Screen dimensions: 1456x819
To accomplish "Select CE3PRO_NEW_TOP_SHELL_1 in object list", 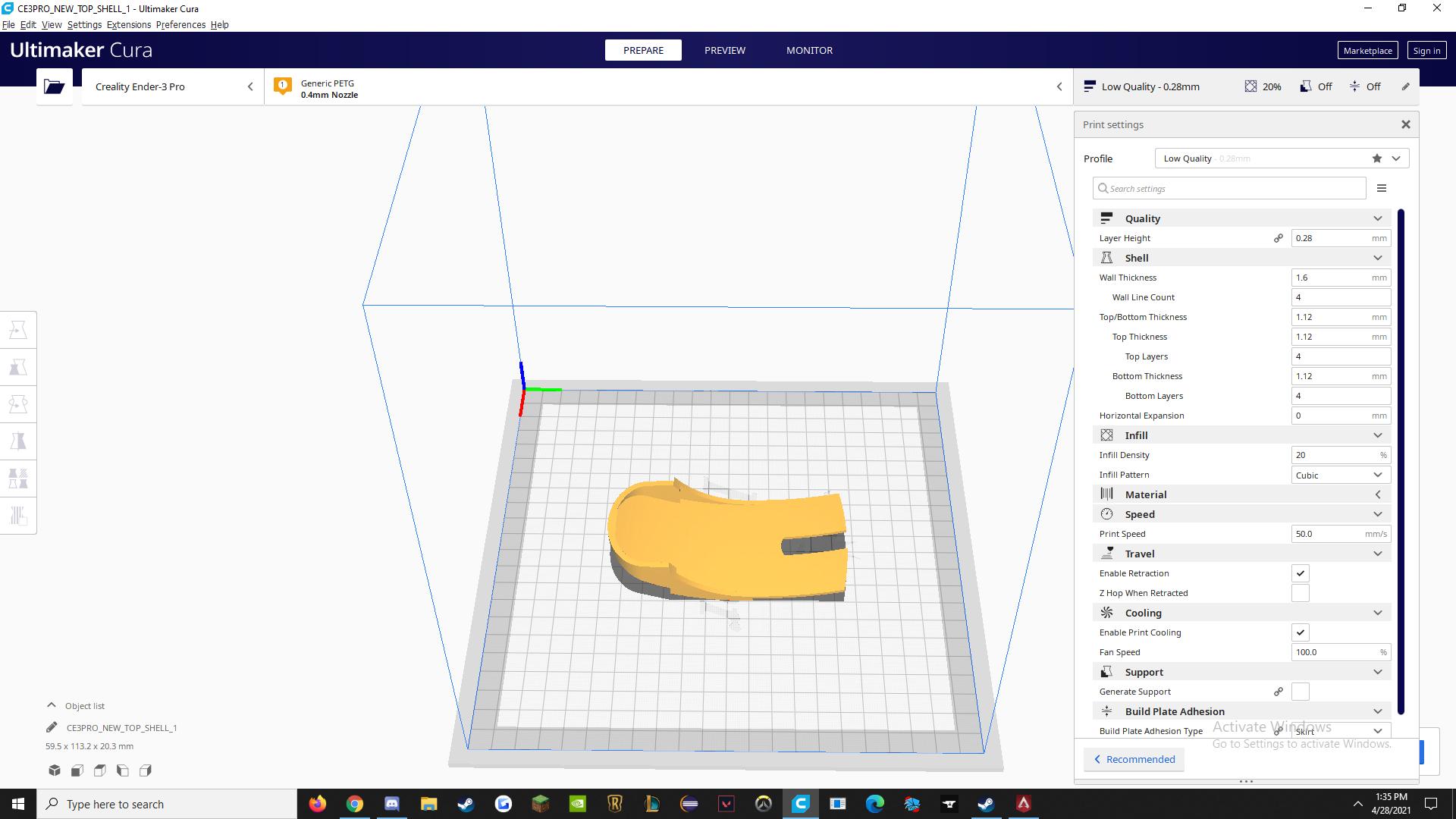I will coord(121,727).
